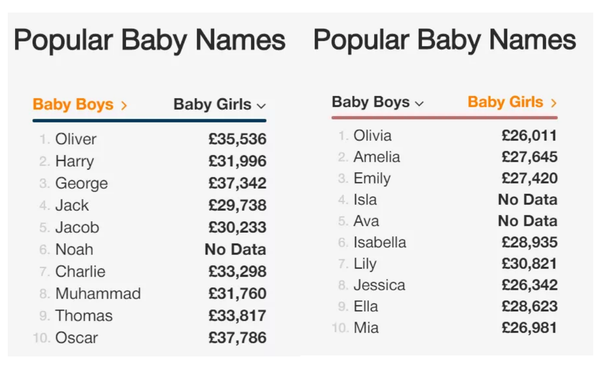The image size is (600, 368).
Task: Switch to the black Baby Girls tab on left
Action: [x=212, y=104]
